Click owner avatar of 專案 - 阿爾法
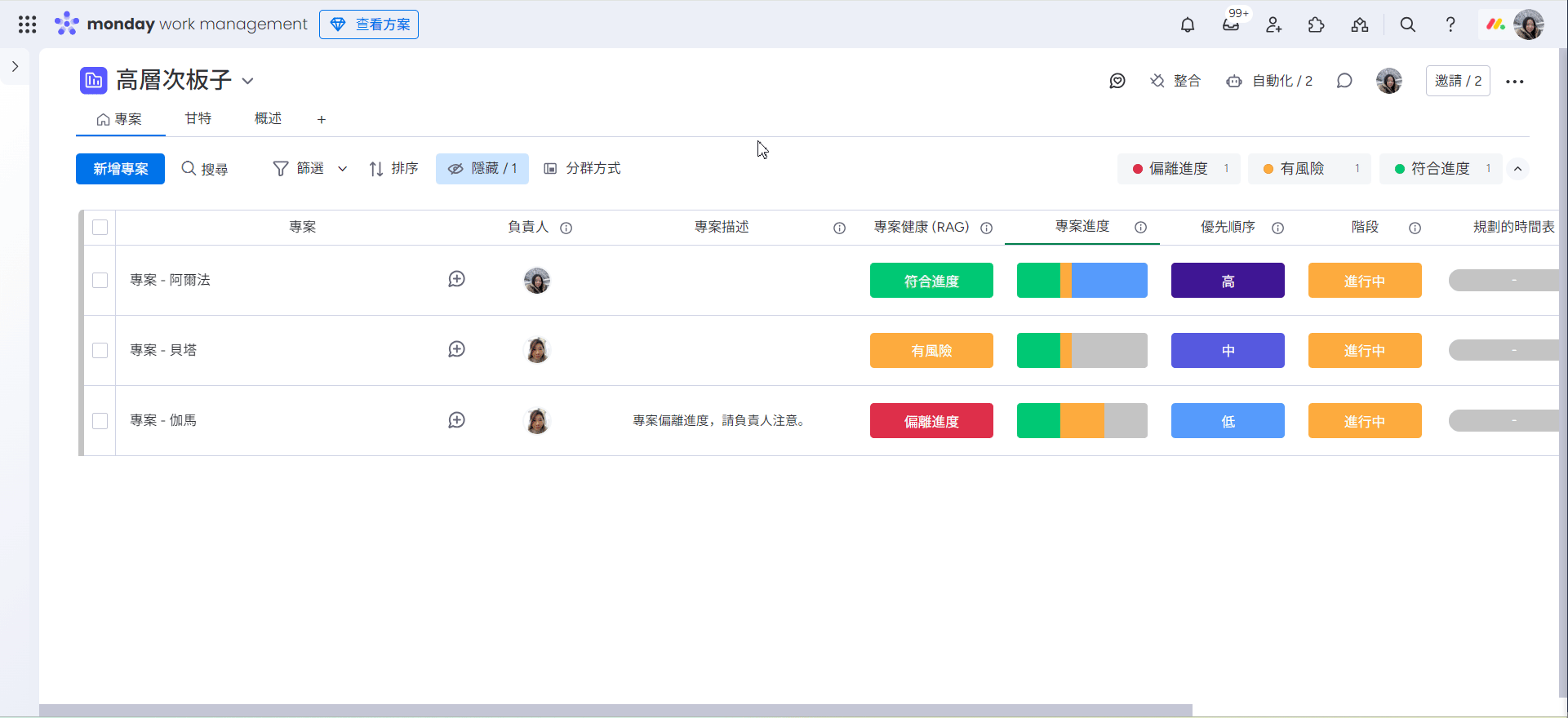The height and width of the screenshot is (718, 1568). pyautogui.click(x=537, y=280)
